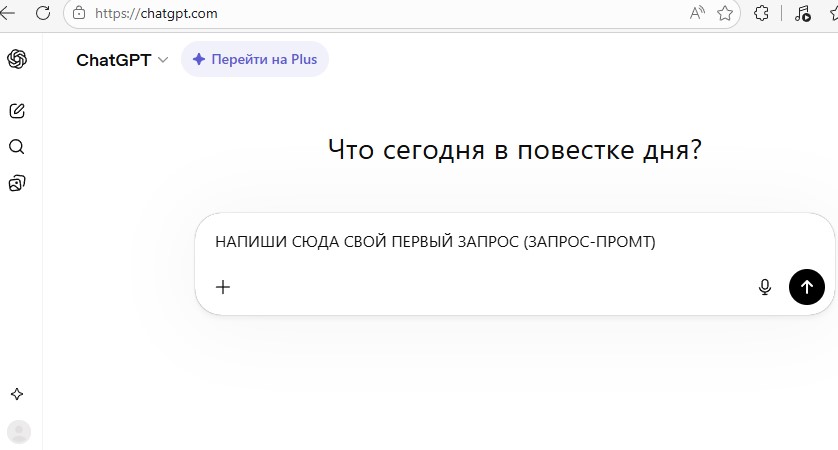Click the browser back arrow
Viewport: 838px width, 450px height.
[7, 13]
